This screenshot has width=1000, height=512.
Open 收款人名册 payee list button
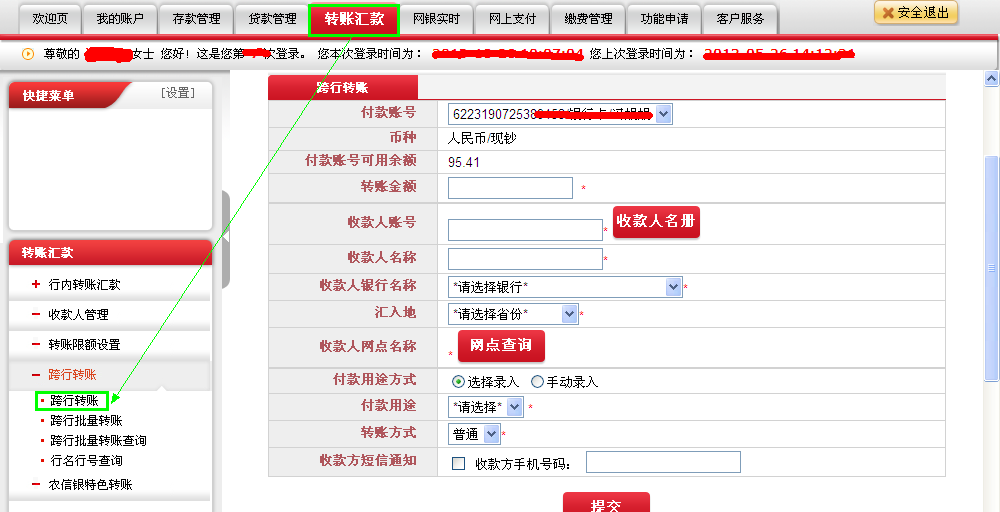tap(656, 222)
